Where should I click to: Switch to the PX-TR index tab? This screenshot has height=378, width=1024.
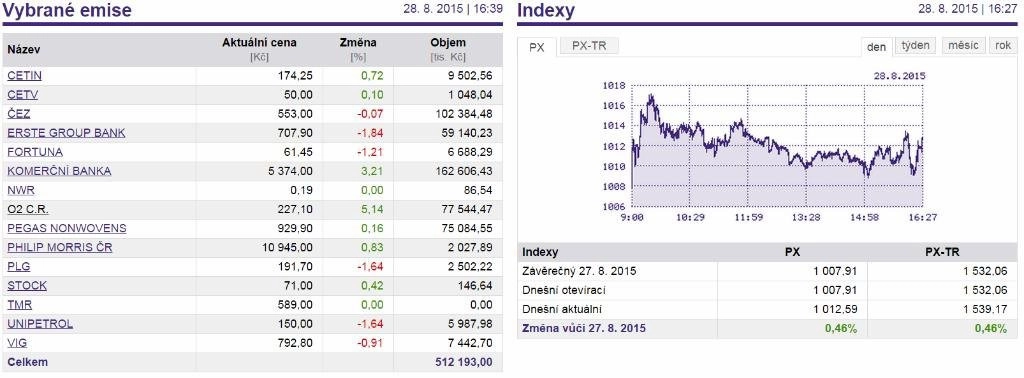(589, 46)
